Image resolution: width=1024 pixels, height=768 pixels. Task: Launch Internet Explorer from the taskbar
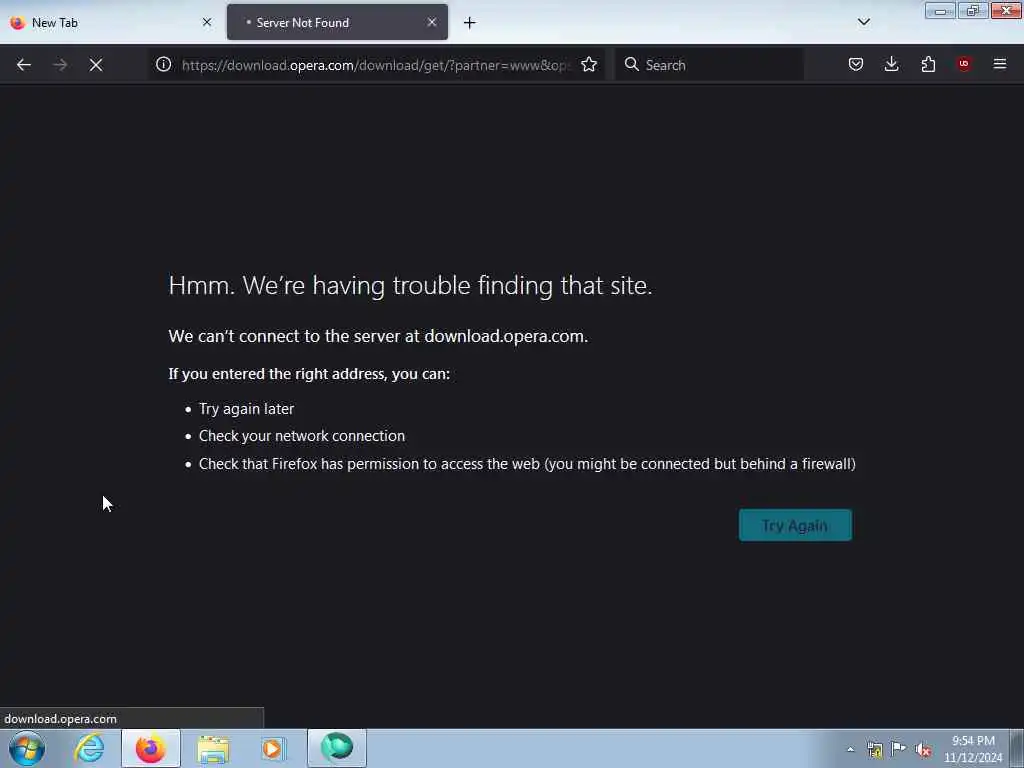(89, 748)
